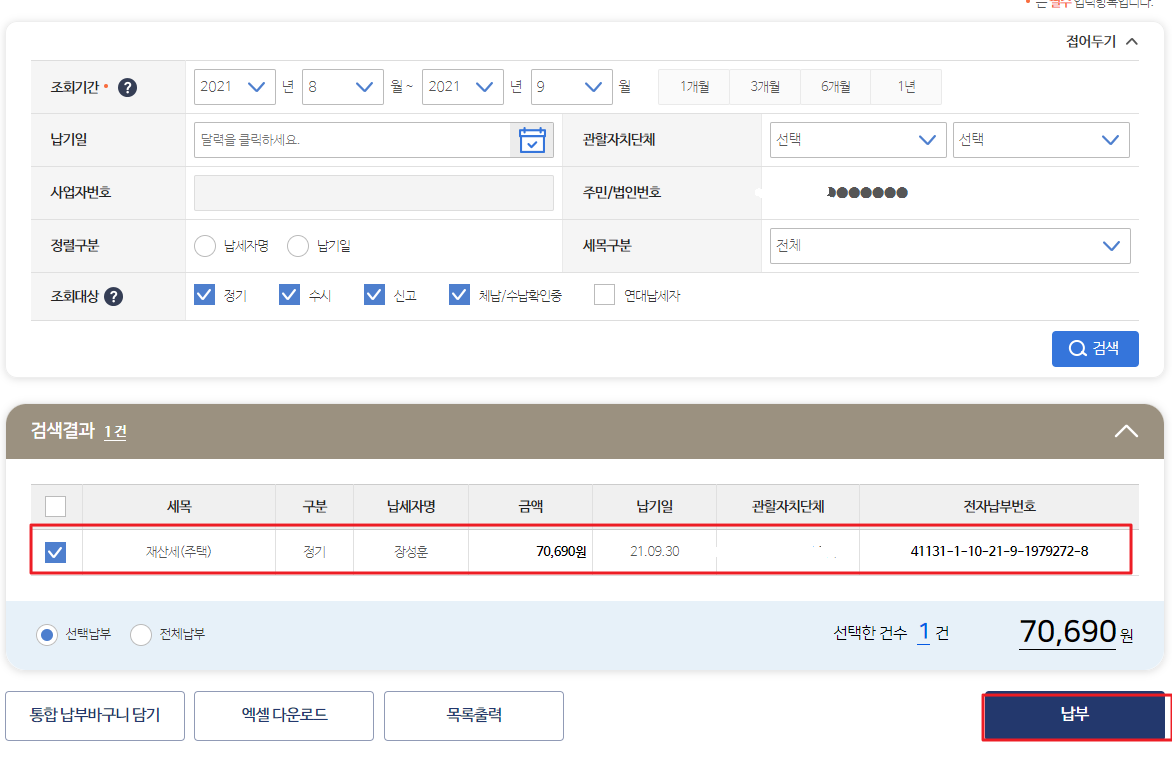The height and width of the screenshot is (759, 1172).
Task: Select 전체납부 radio option
Action: 141,635
